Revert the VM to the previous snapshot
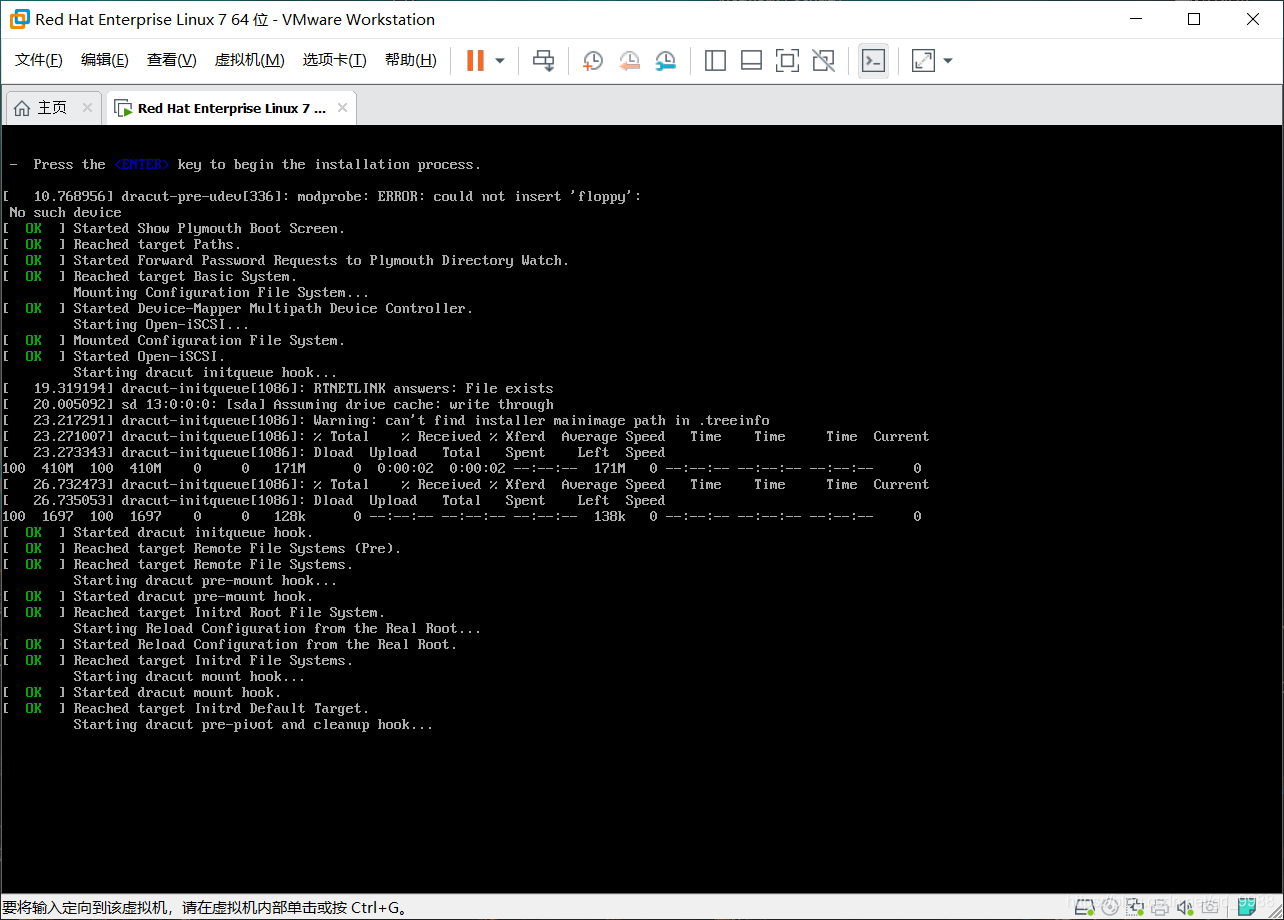1284x920 pixels. click(629, 61)
